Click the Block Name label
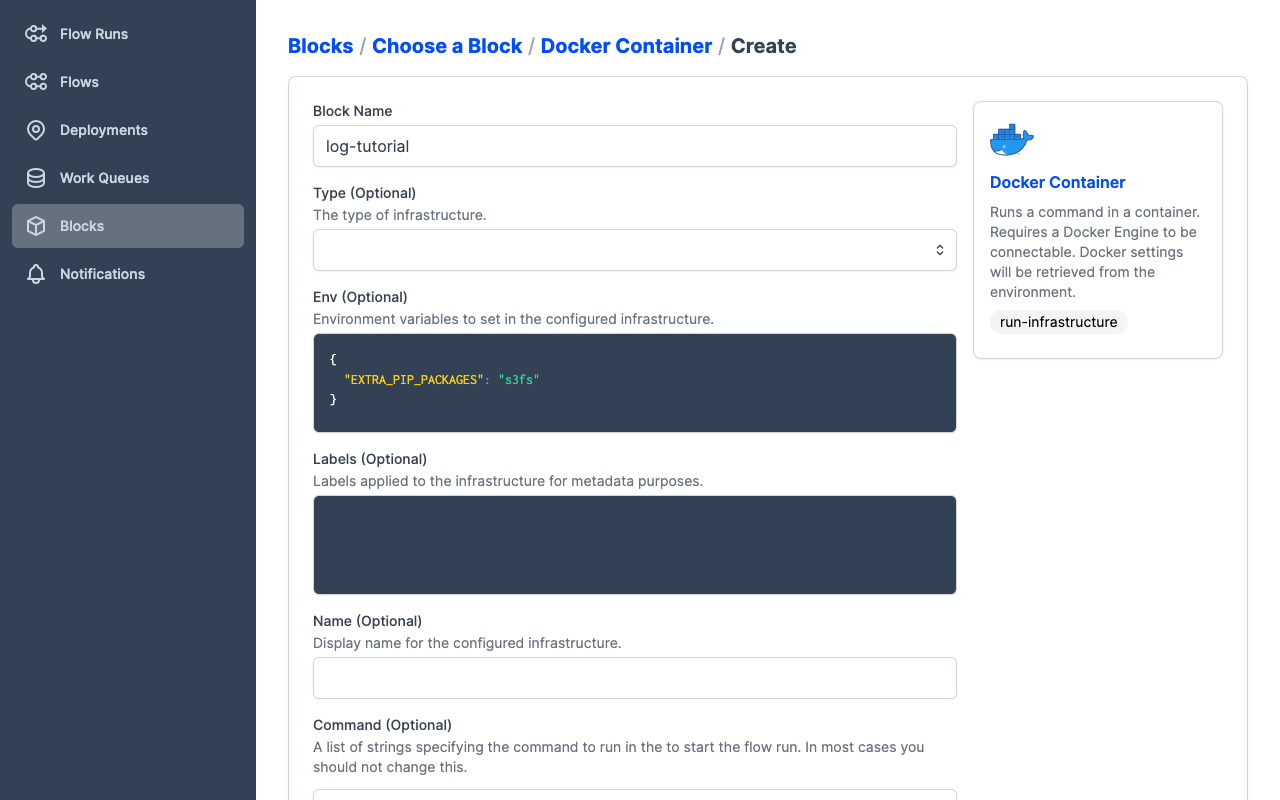This screenshot has width=1280, height=800. pos(352,111)
